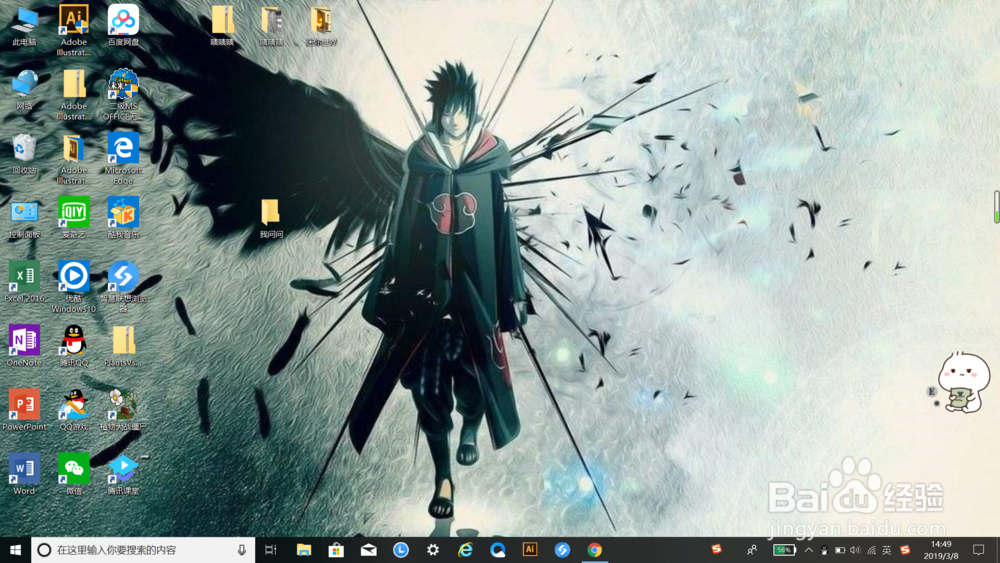Select the 二级MS OFFICE shortcut icon

click(x=123, y=94)
